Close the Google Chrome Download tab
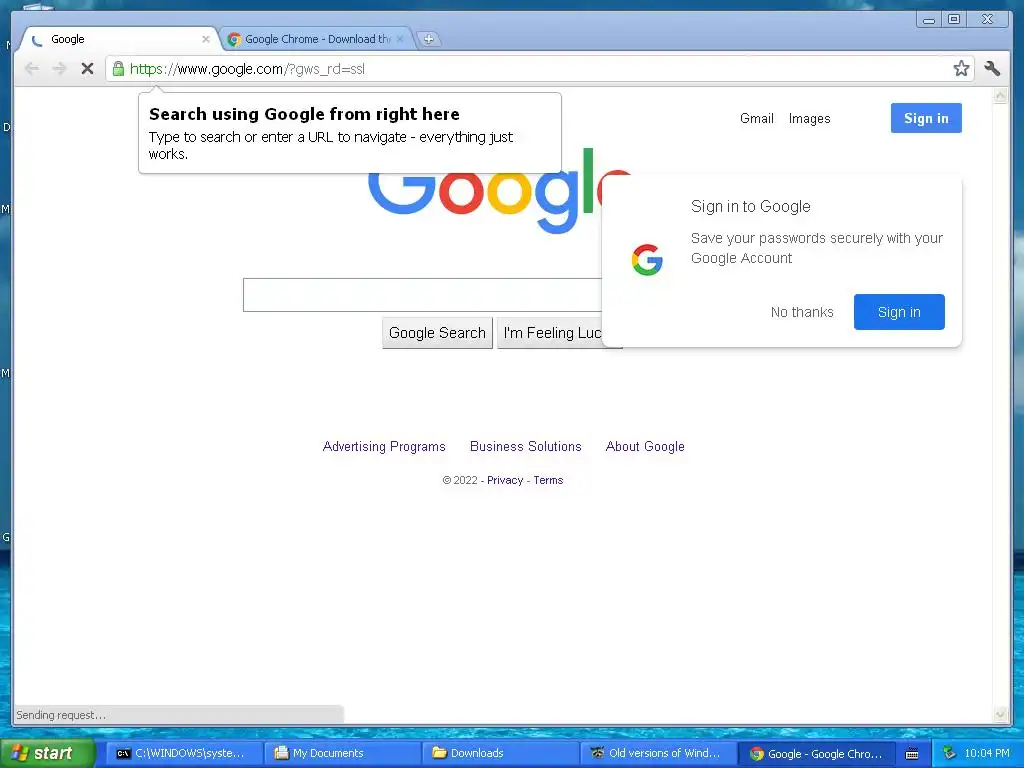Screen dimensions: 1024x768 pos(400,39)
